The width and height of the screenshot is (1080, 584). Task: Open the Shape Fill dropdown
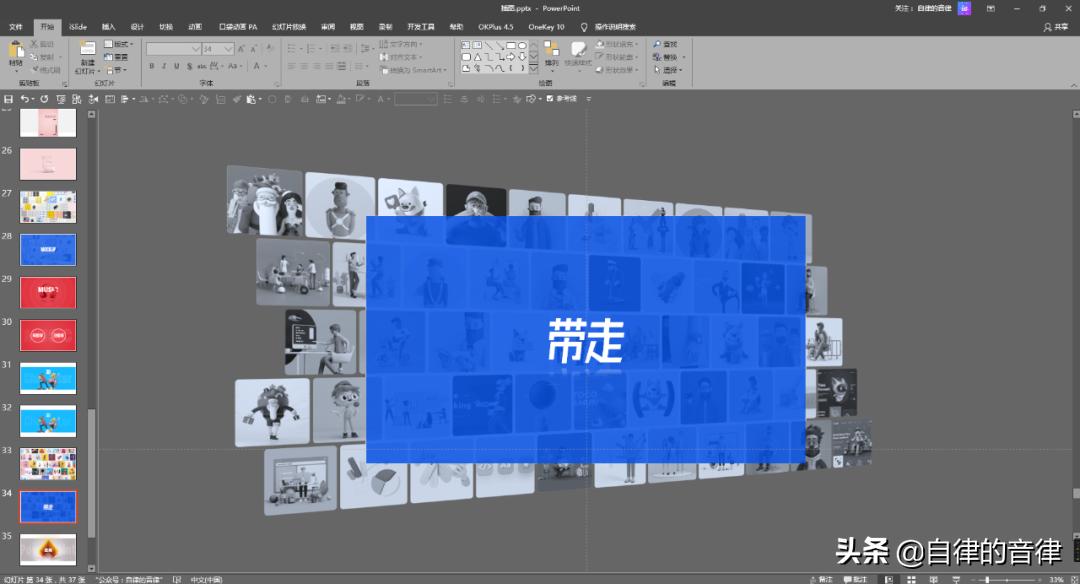(618, 44)
